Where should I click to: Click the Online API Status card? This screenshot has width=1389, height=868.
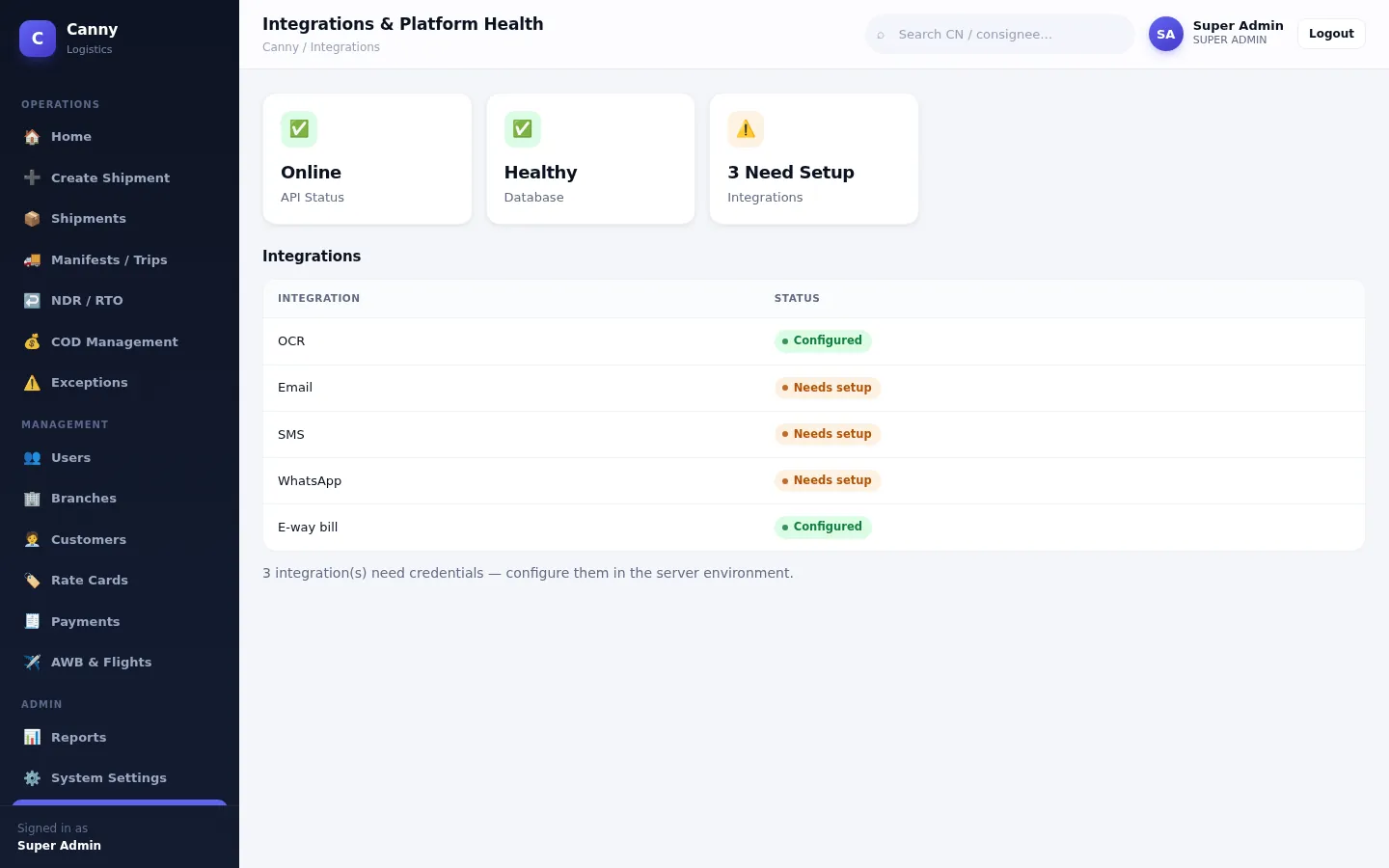(368, 159)
